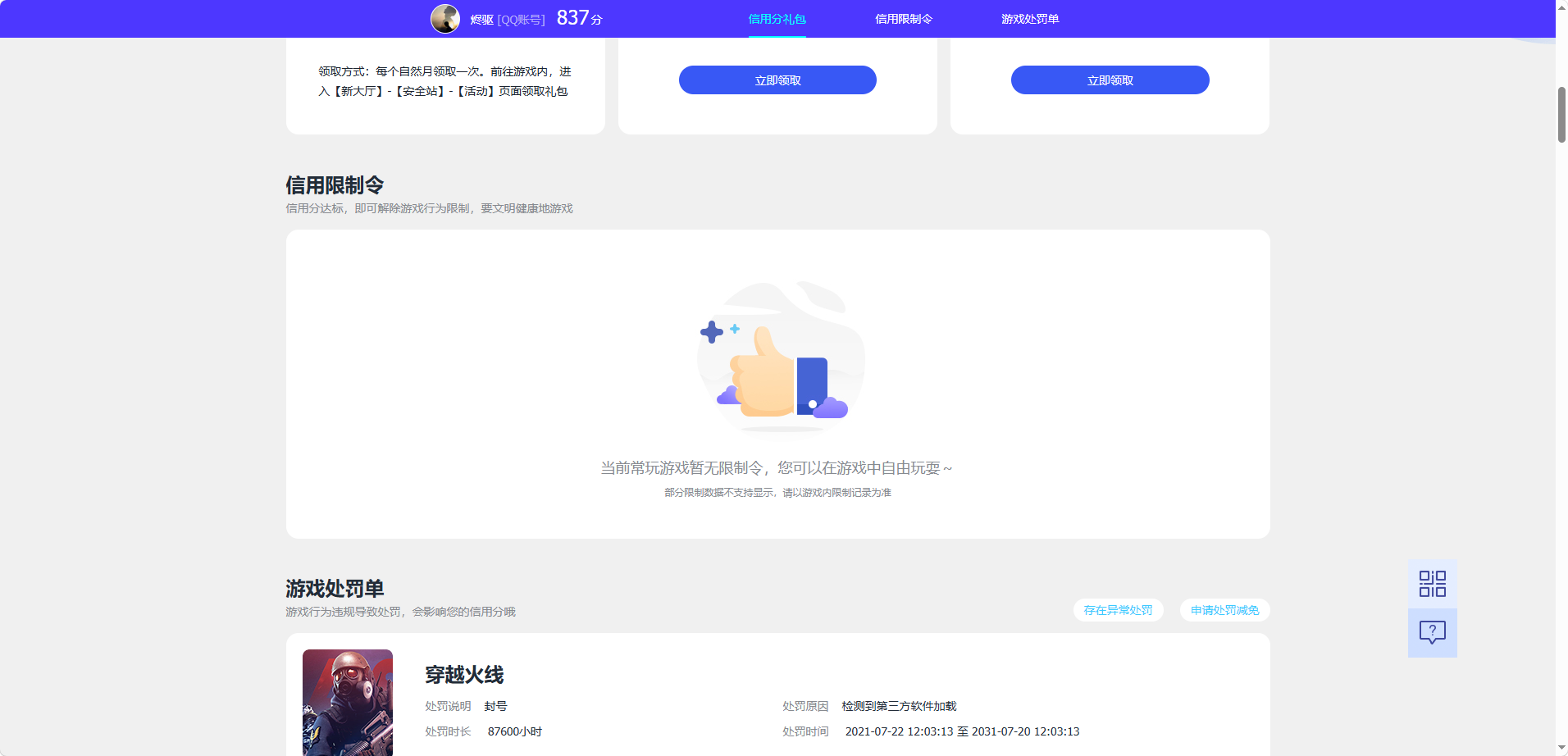Click the penalty time range 2021-07-22

962,731
